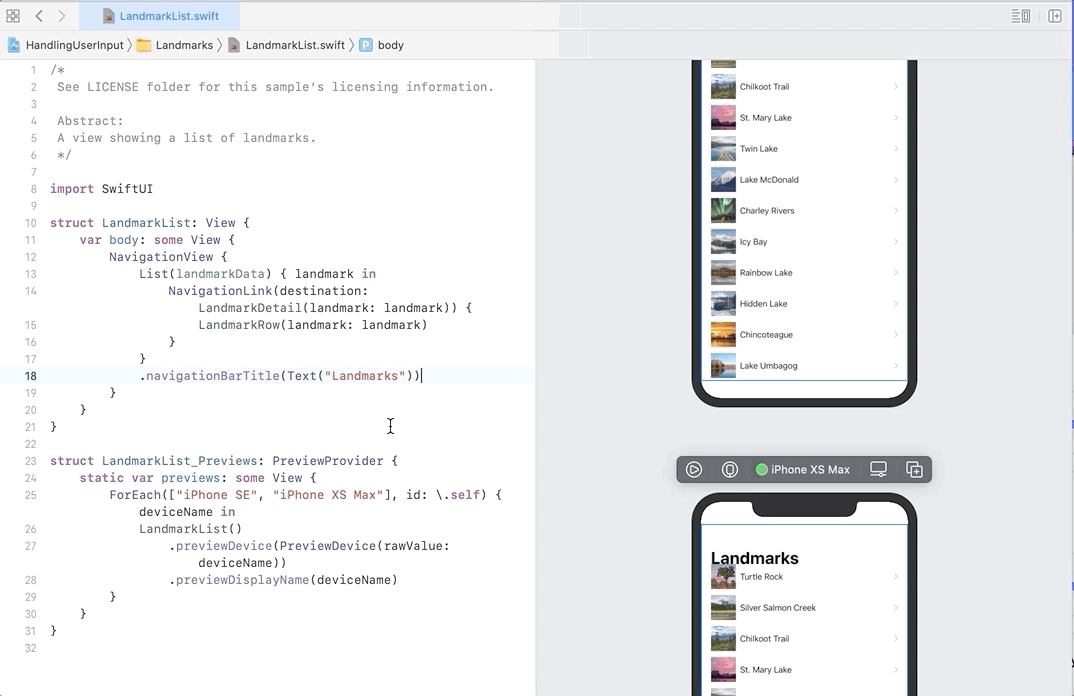
Task: Click the NavigationView code token
Action: pos(161,257)
